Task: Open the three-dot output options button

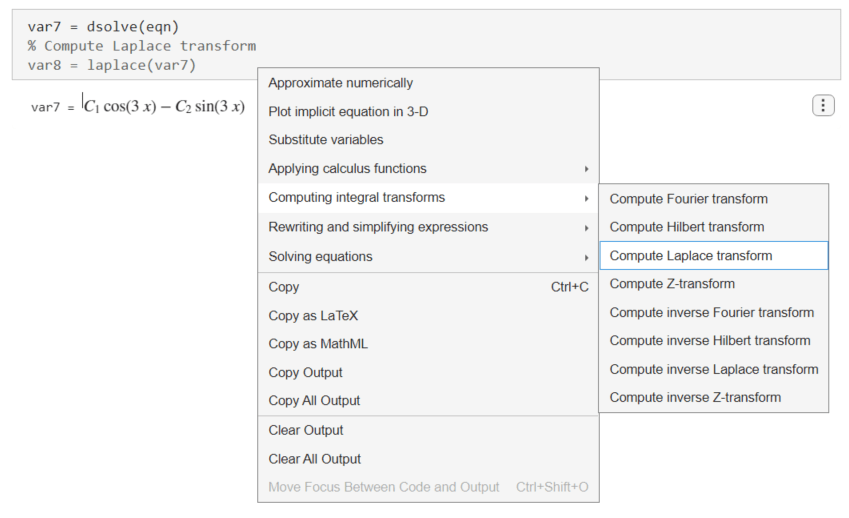Action: click(822, 106)
